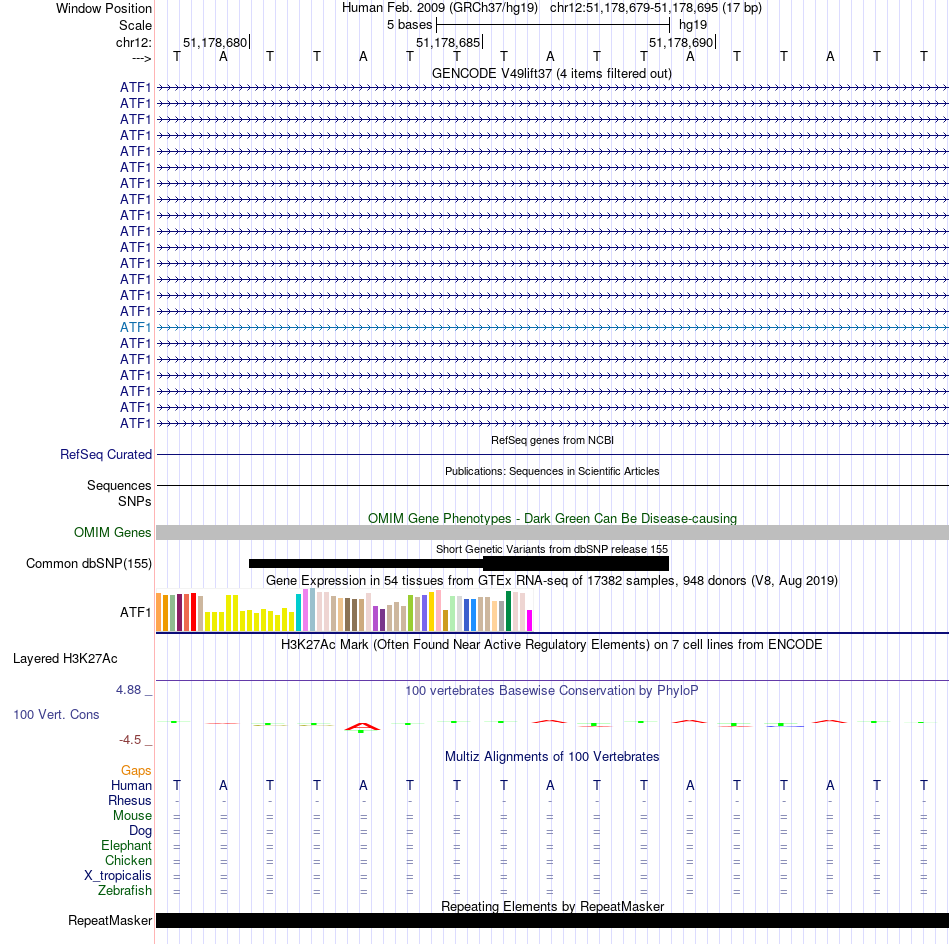Click the bright red bar in the GTEx chart
This screenshot has height=944, width=950.
click(x=193, y=612)
